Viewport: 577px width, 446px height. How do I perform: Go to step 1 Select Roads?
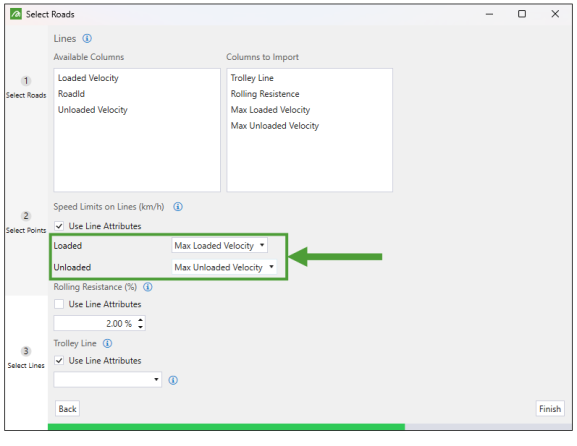pos(26,87)
